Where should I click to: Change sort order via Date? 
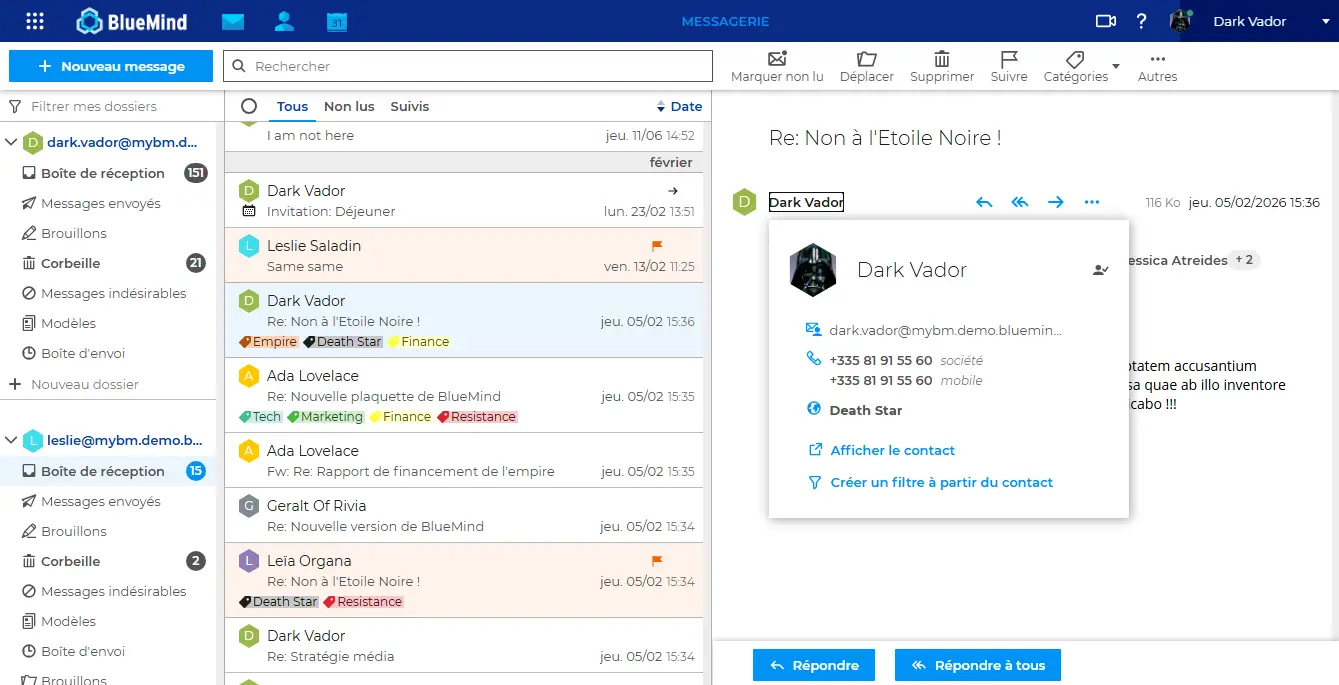pyautogui.click(x=679, y=107)
